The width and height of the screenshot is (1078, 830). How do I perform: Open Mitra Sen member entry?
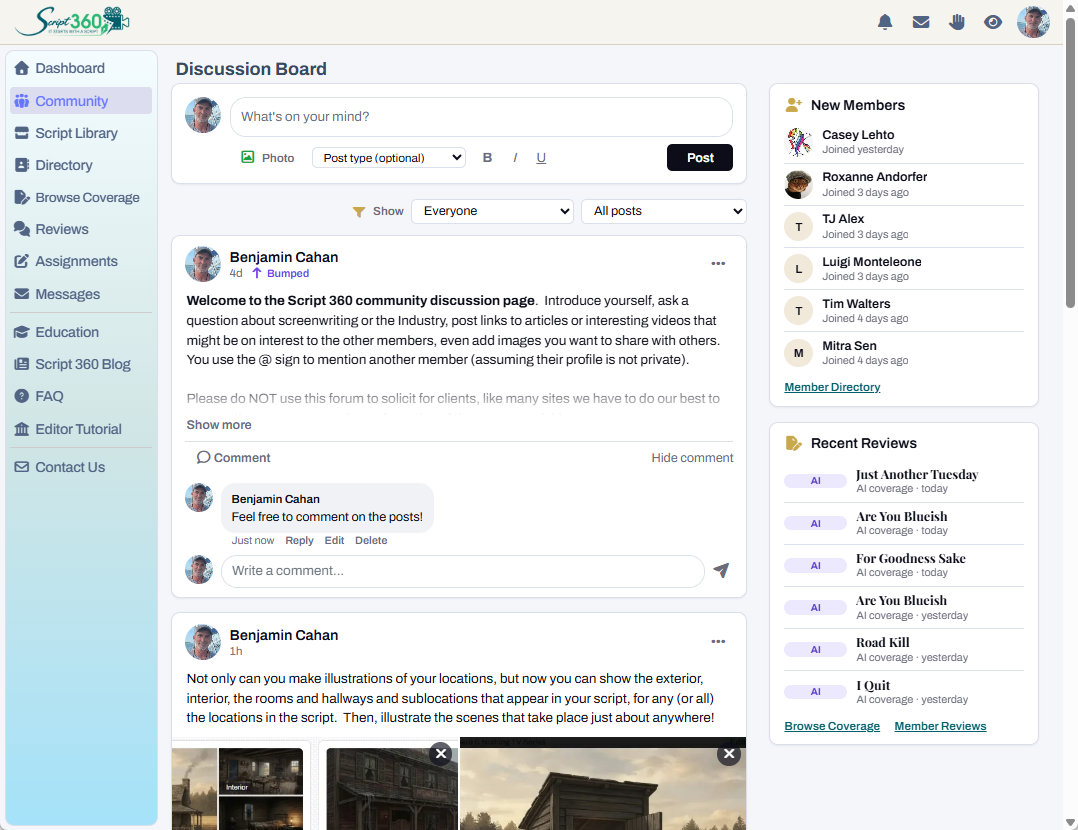[x=903, y=352]
